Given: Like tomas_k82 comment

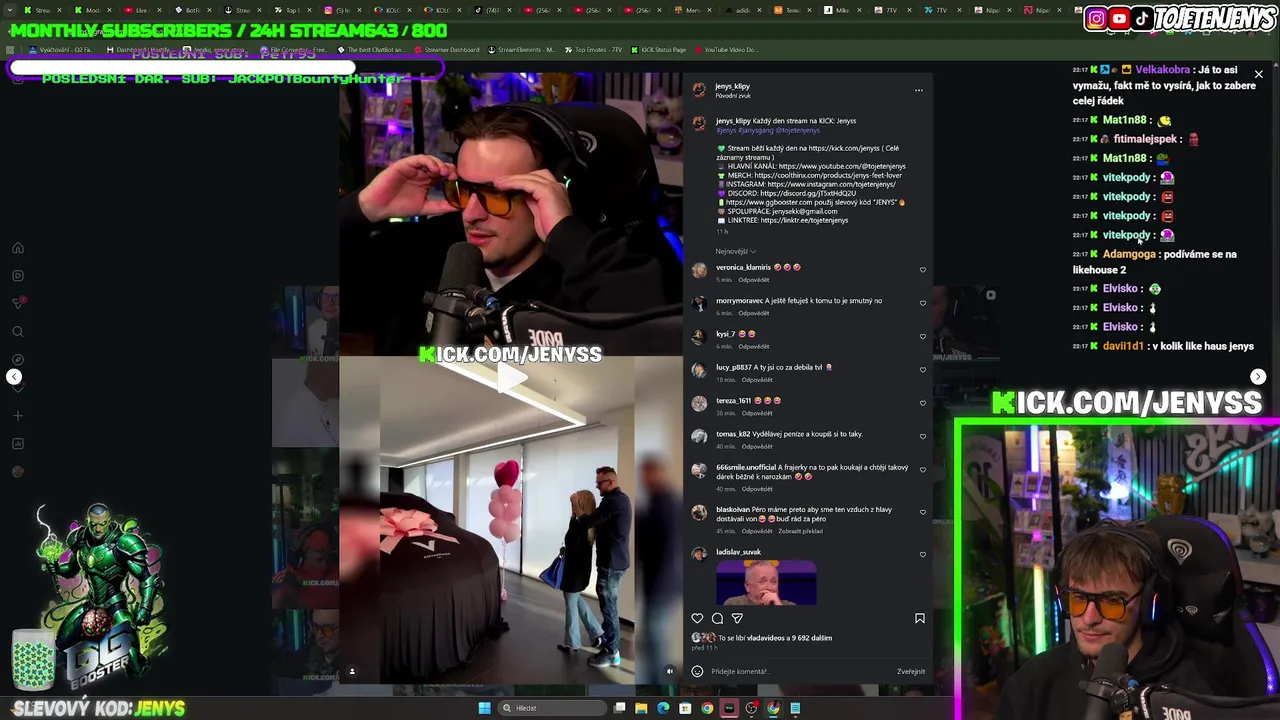Looking at the screenshot, I should 922,436.
